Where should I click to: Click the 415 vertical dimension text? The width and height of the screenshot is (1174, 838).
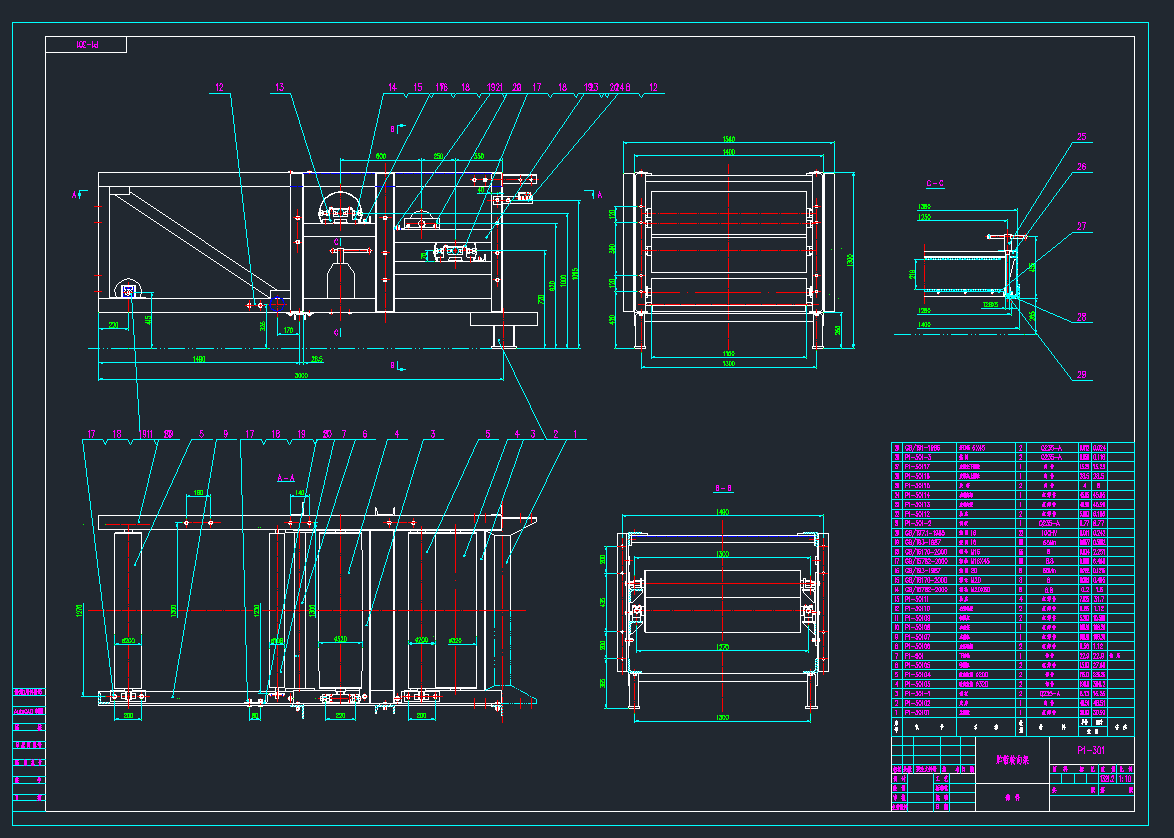coord(148,320)
